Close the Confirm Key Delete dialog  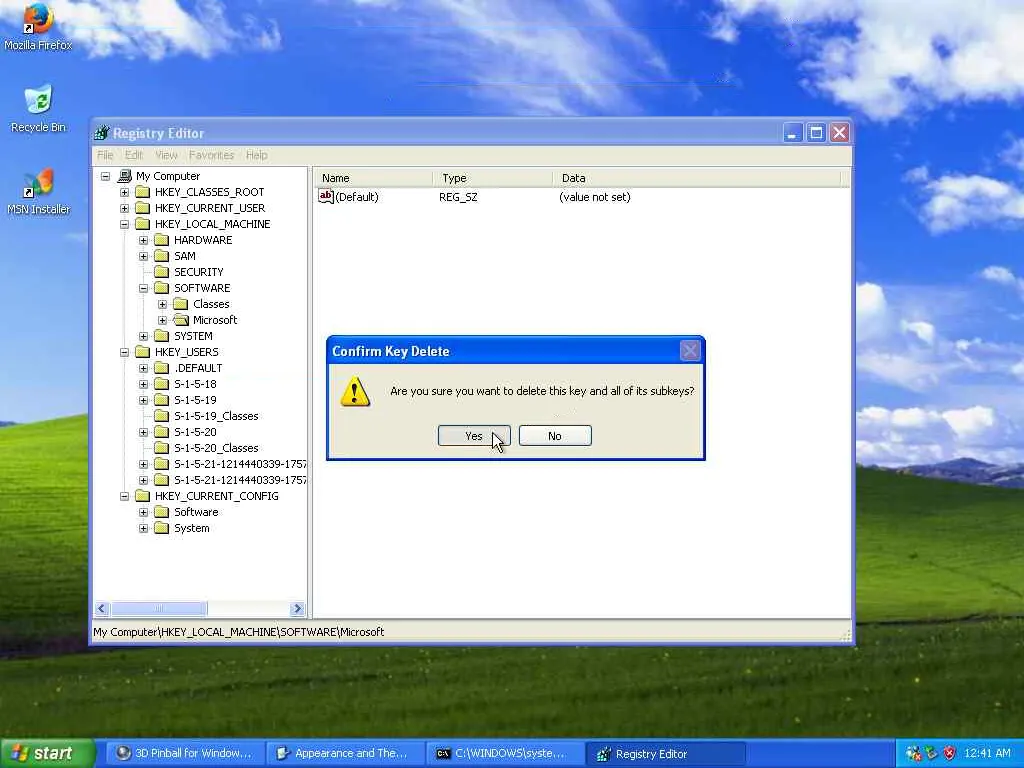coord(690,351)
